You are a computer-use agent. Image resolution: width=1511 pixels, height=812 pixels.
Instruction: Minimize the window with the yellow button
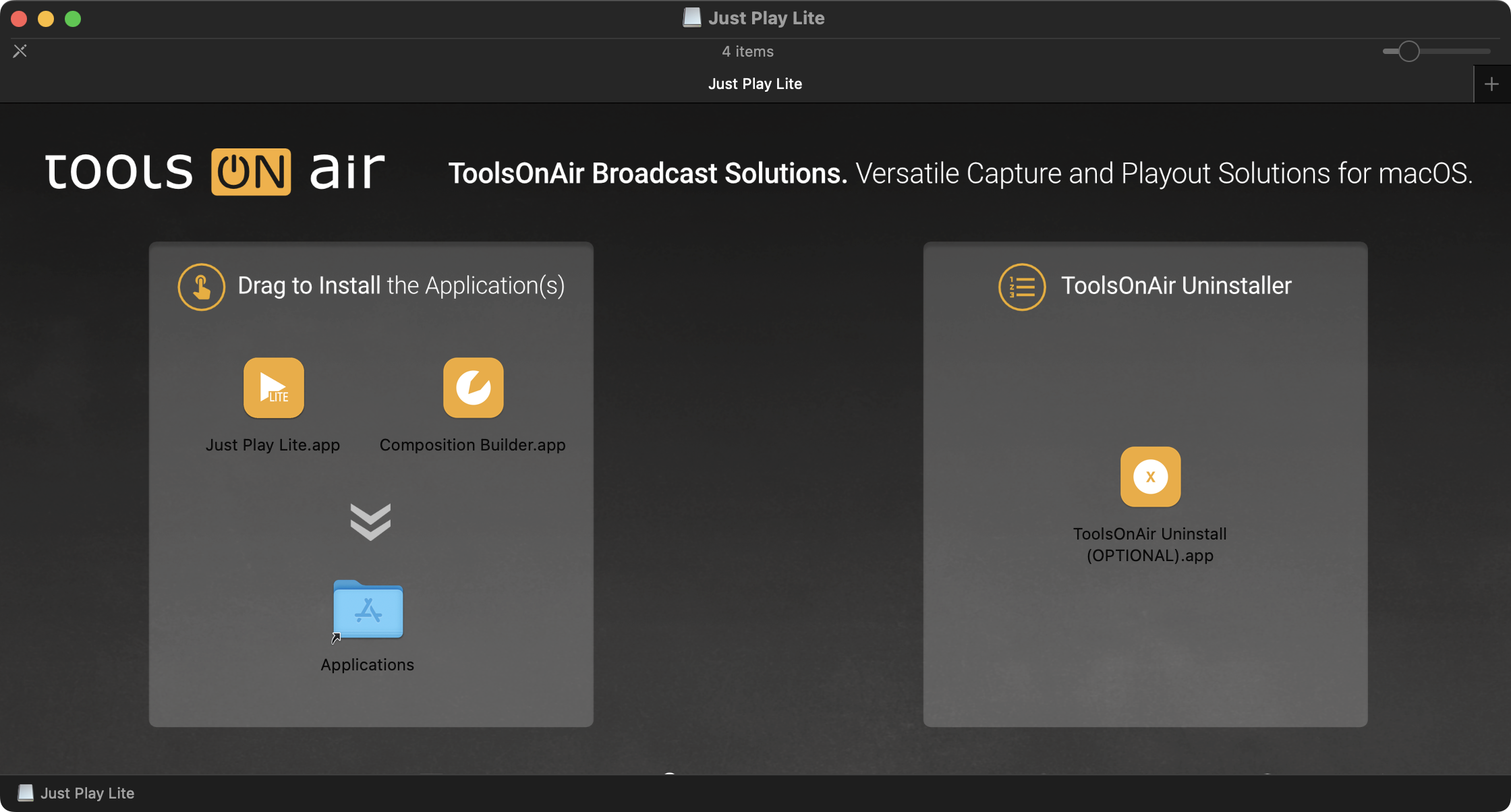coord(46,19)
